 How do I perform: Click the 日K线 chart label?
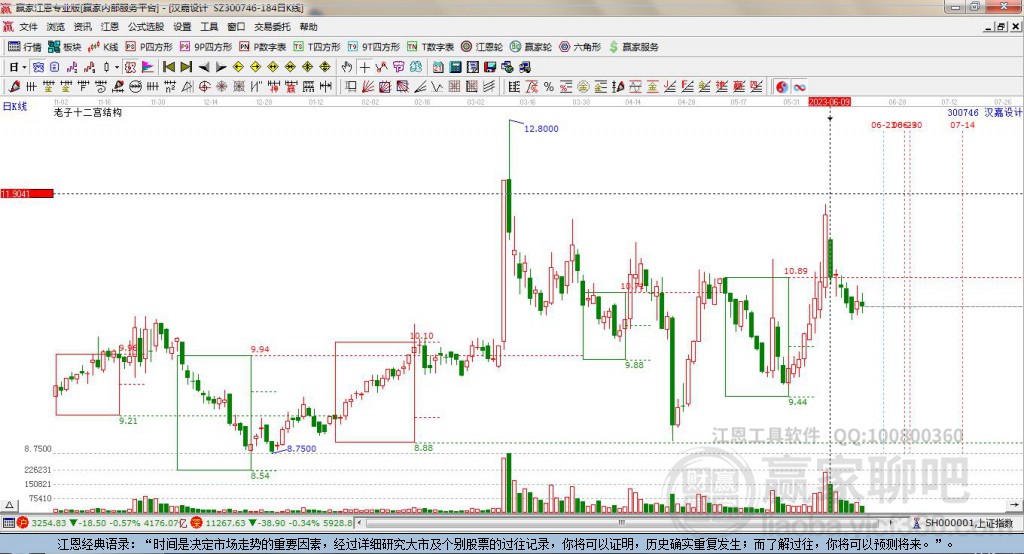(x=14, y=106)
